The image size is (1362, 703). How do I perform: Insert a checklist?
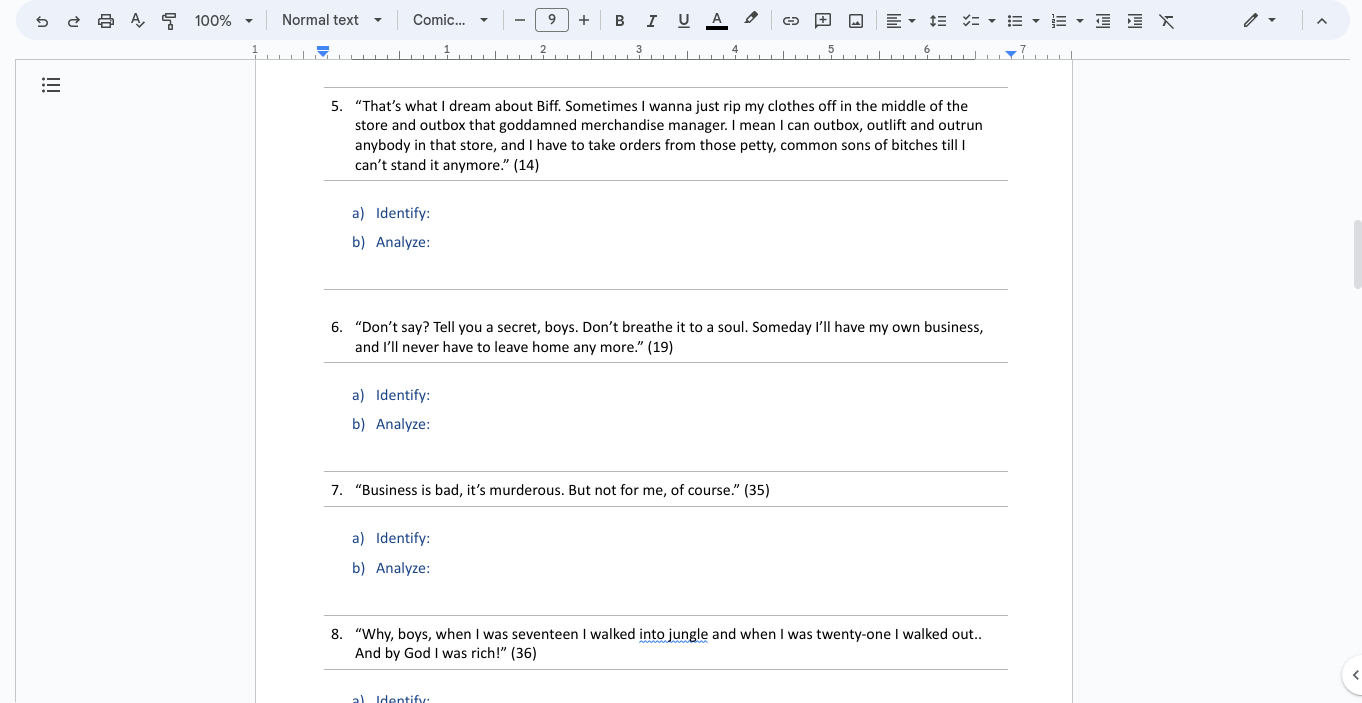(x=969, y=20)
